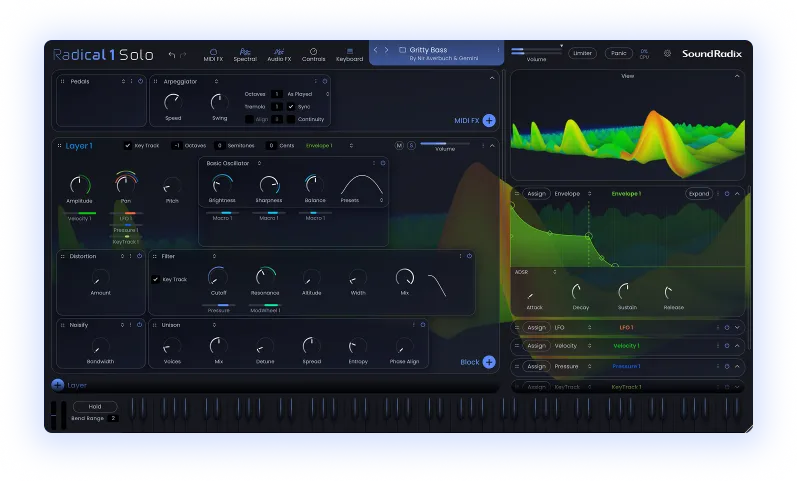Enable the Arpeggiator Align checkbox

tap(249, 119)
